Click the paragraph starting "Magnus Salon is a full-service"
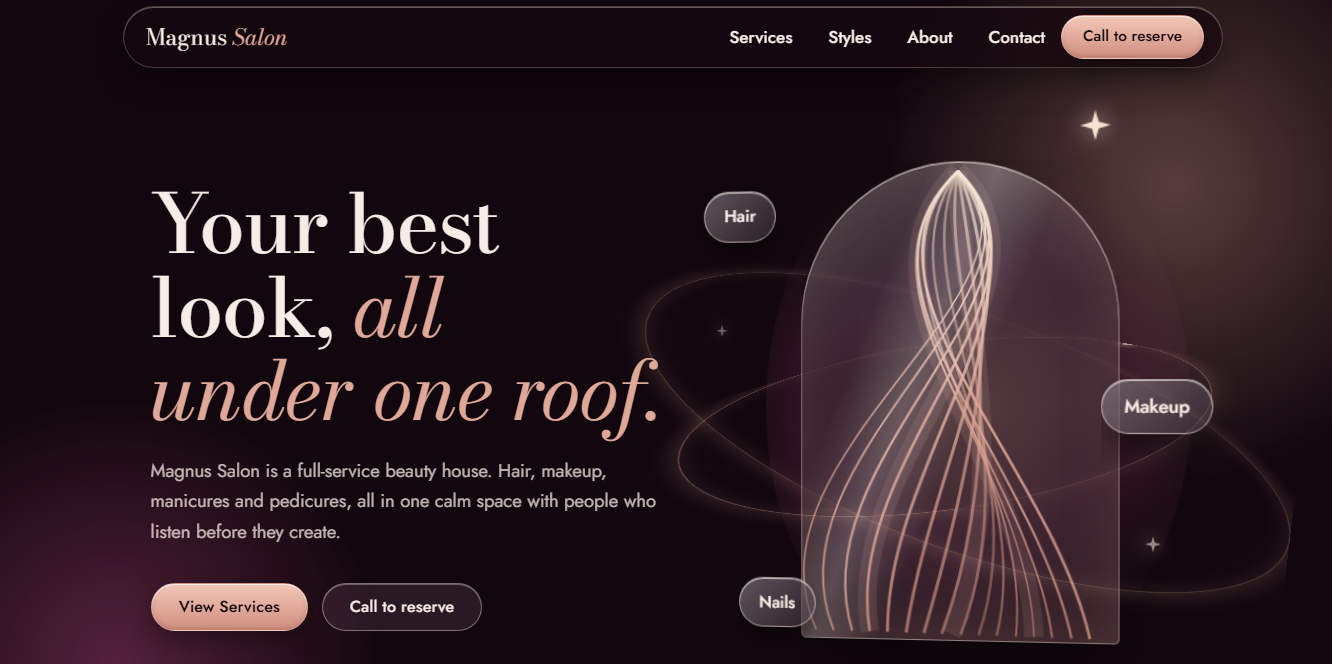Image resolution: width=1332 pixels, height=664 pixels. pos(403,501)
